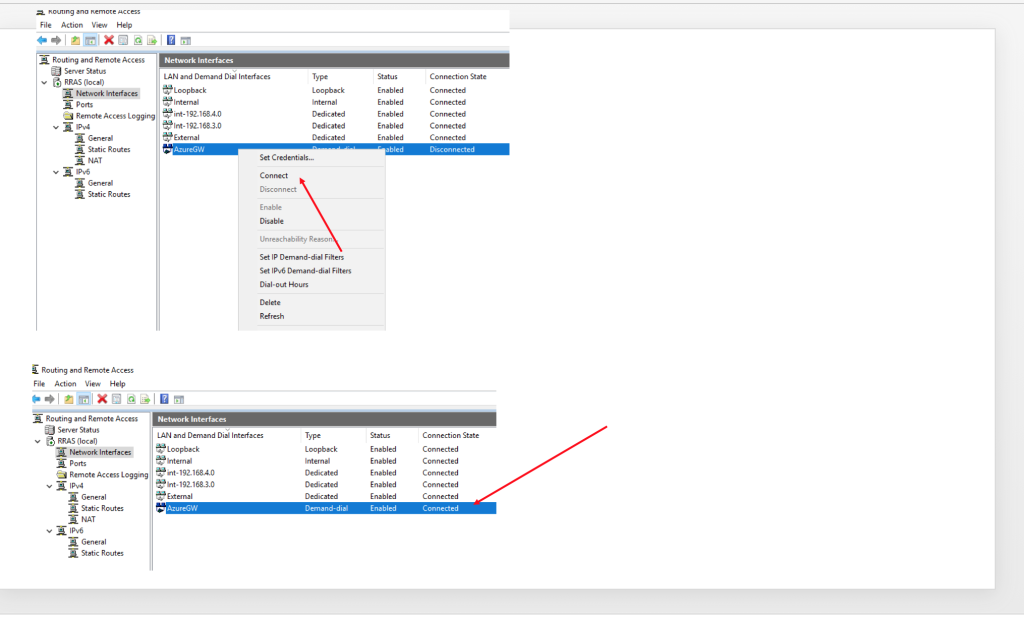Select NAT under IPv4 in the top tree
1024x623 pixels.
[x=95, y=160]
